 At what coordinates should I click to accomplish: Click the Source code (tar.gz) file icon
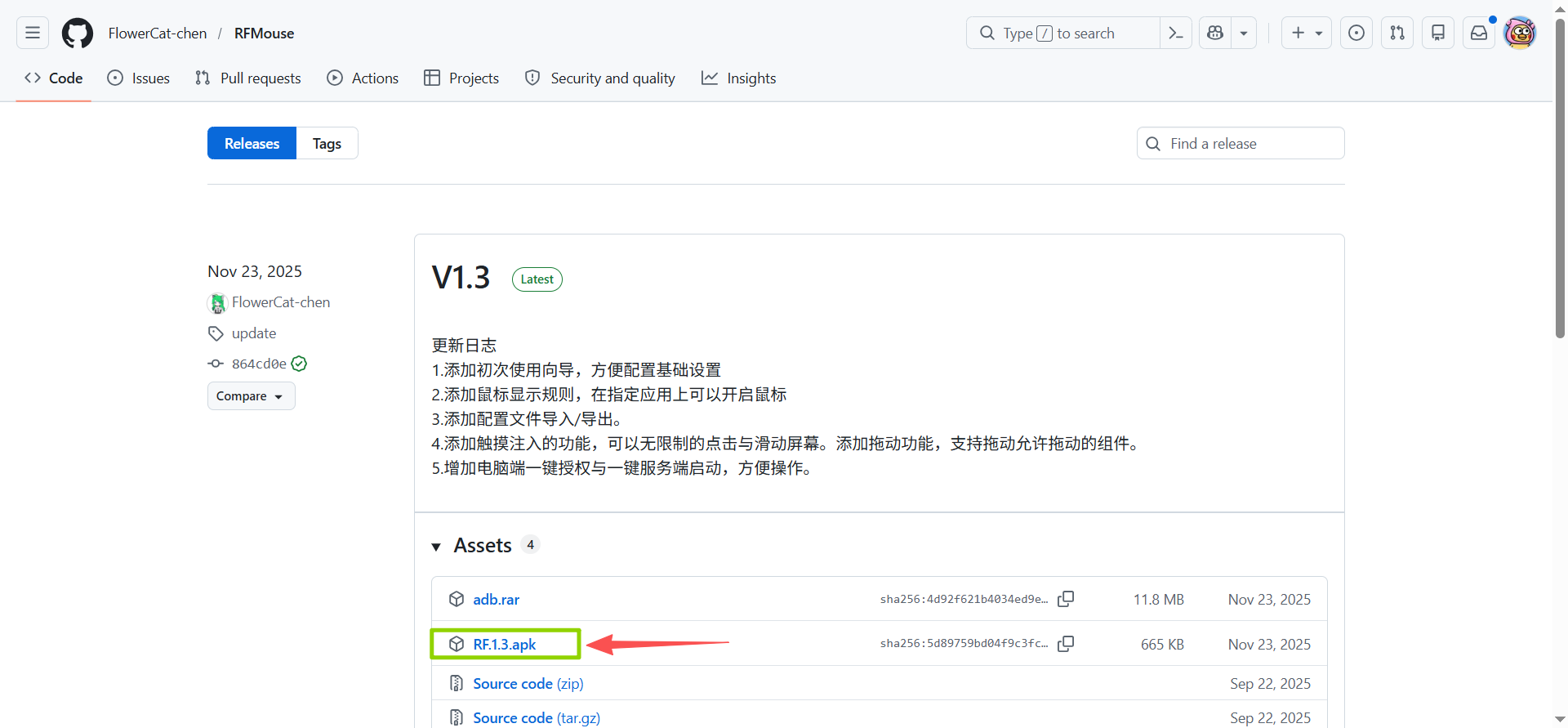(457, 718)
